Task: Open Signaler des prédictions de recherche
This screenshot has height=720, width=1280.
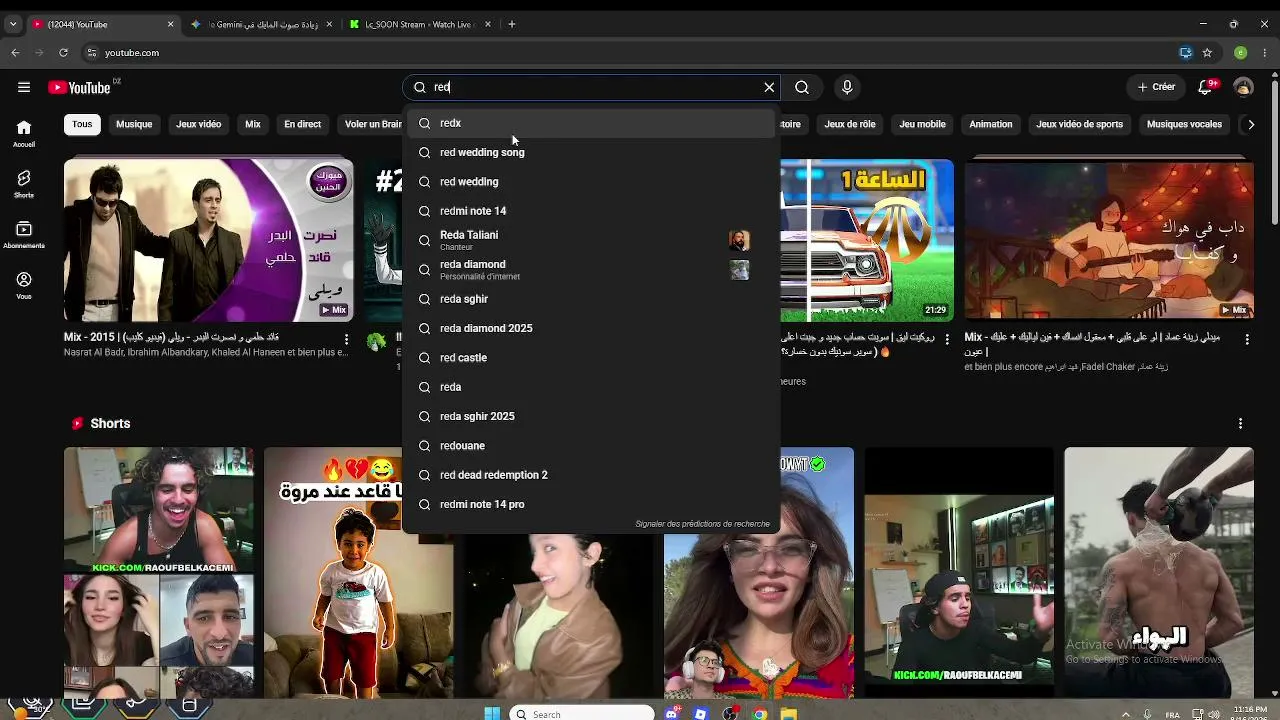Action: click(x=702, y=524)
